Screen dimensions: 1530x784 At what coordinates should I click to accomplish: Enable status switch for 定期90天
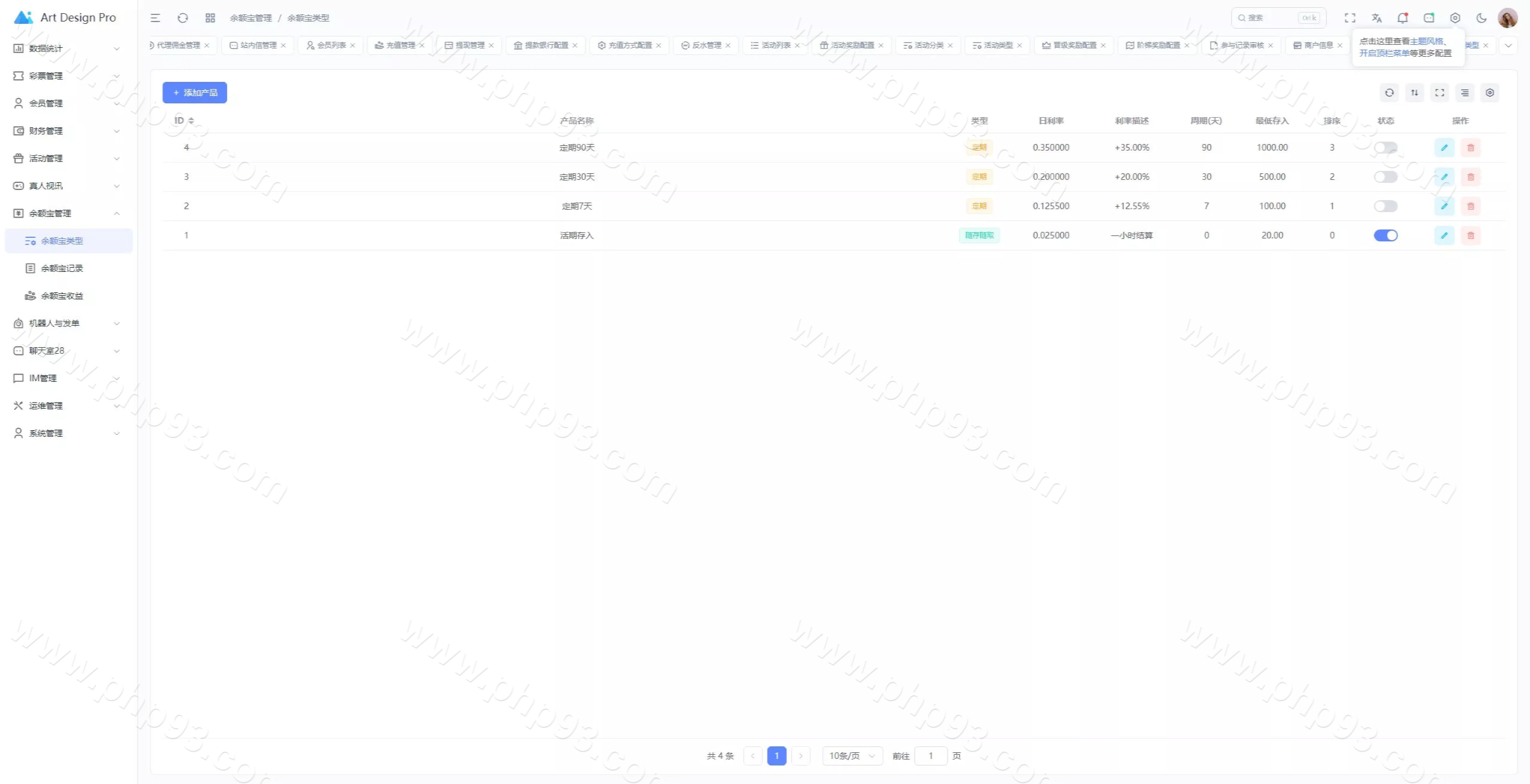pyautogui.click(x=1385, y=148)
